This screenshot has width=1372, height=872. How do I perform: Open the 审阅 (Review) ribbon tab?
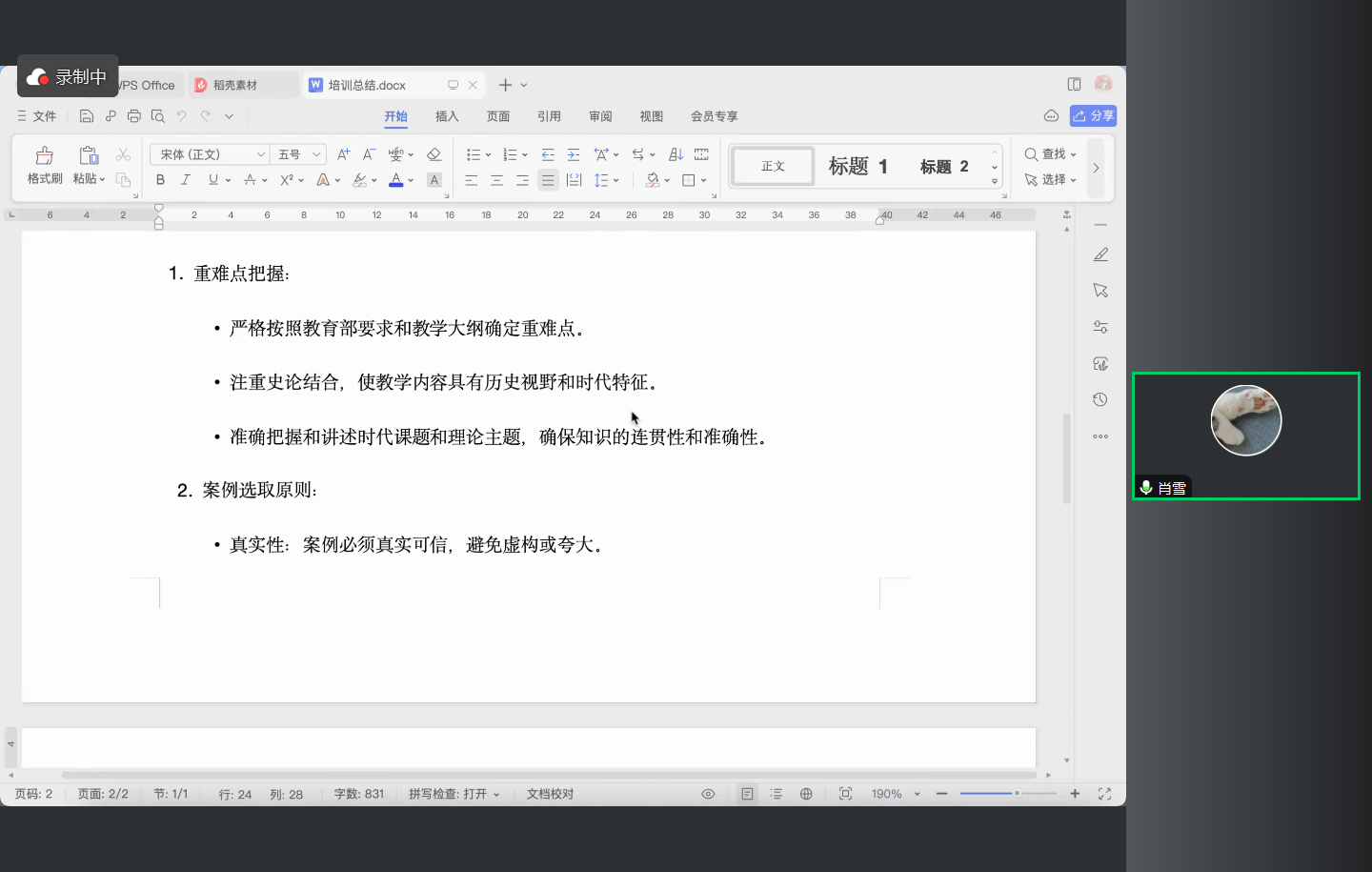[x=600, y=116]
